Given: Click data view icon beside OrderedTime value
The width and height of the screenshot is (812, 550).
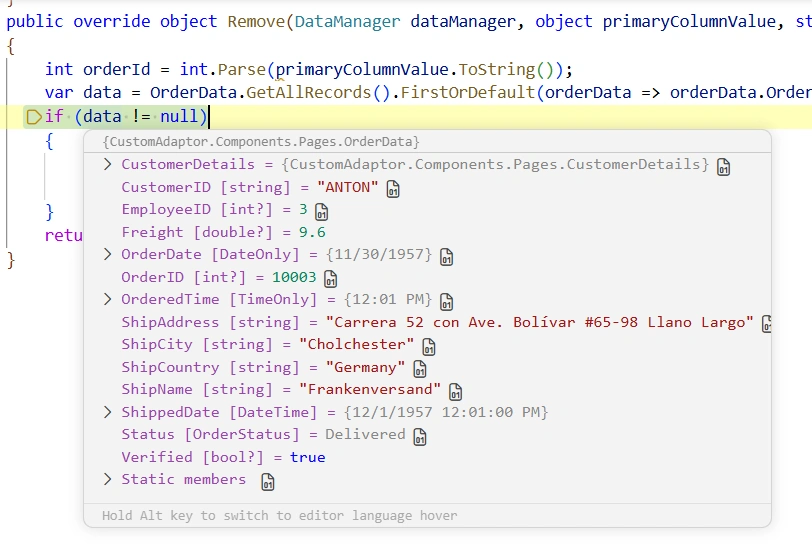Looking at the screenshot, I should [x=446, y=301].
